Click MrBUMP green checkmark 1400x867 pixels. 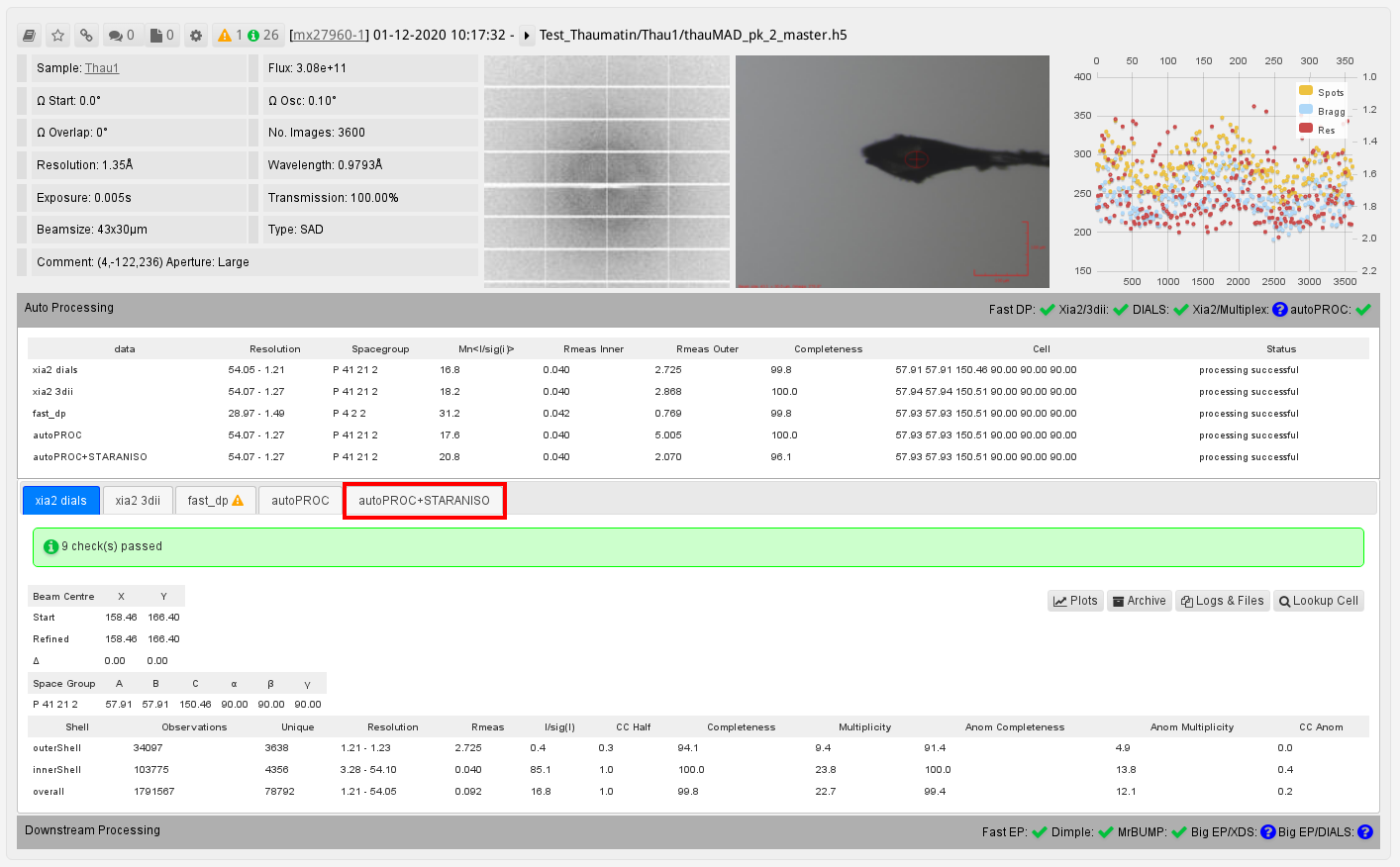1179,832
